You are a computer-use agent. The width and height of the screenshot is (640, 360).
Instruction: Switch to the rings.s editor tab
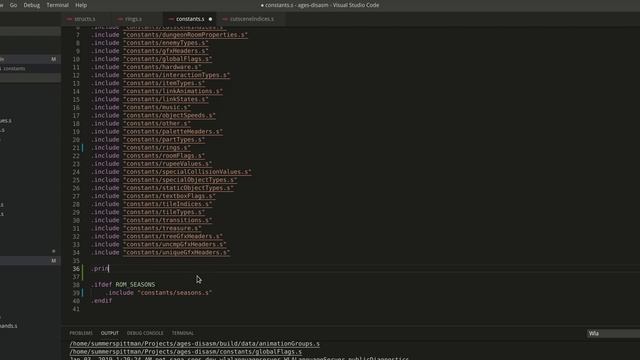[x=133, y=19]
